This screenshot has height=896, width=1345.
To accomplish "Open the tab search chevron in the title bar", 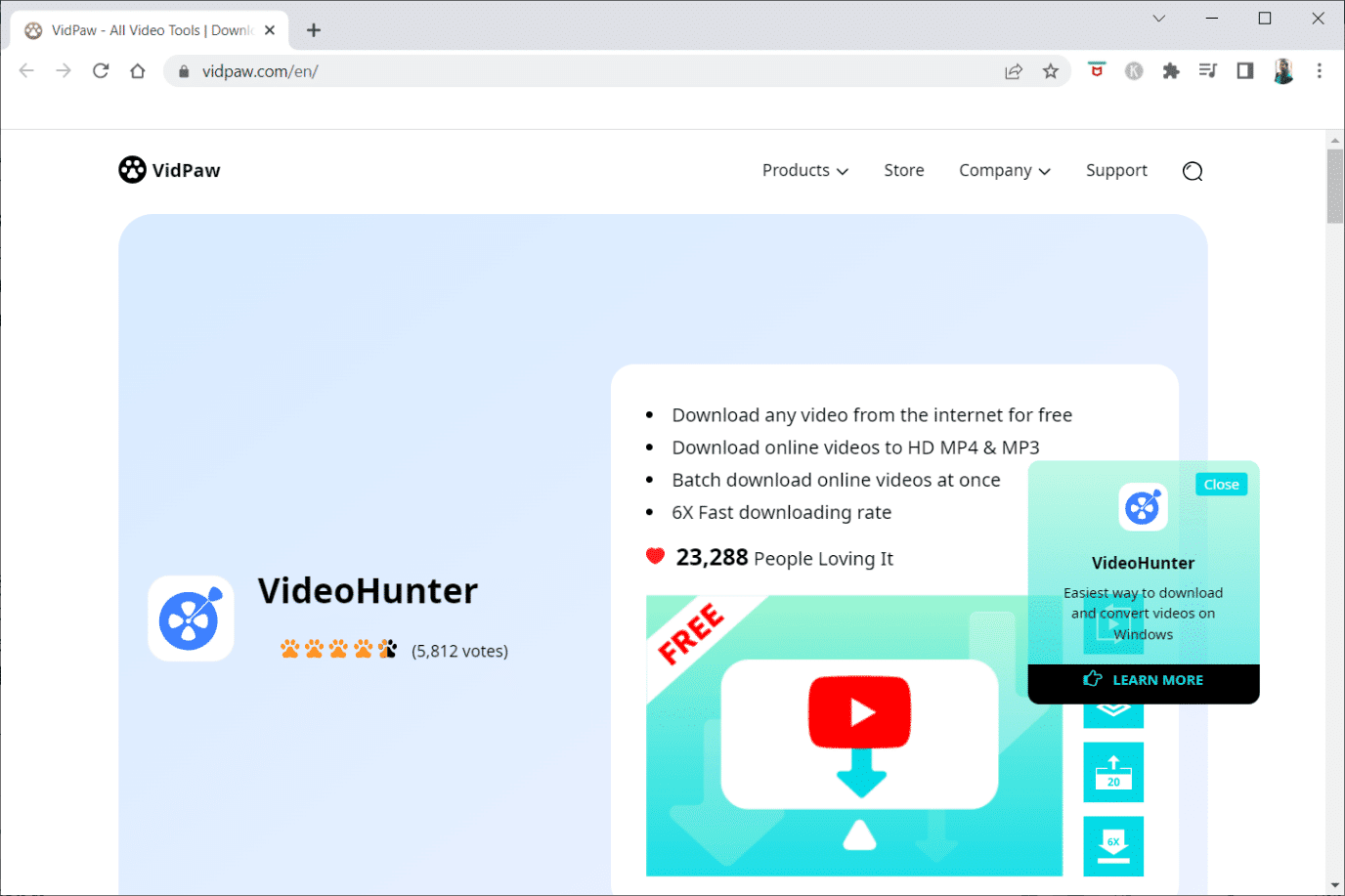I will [1159, 19].
